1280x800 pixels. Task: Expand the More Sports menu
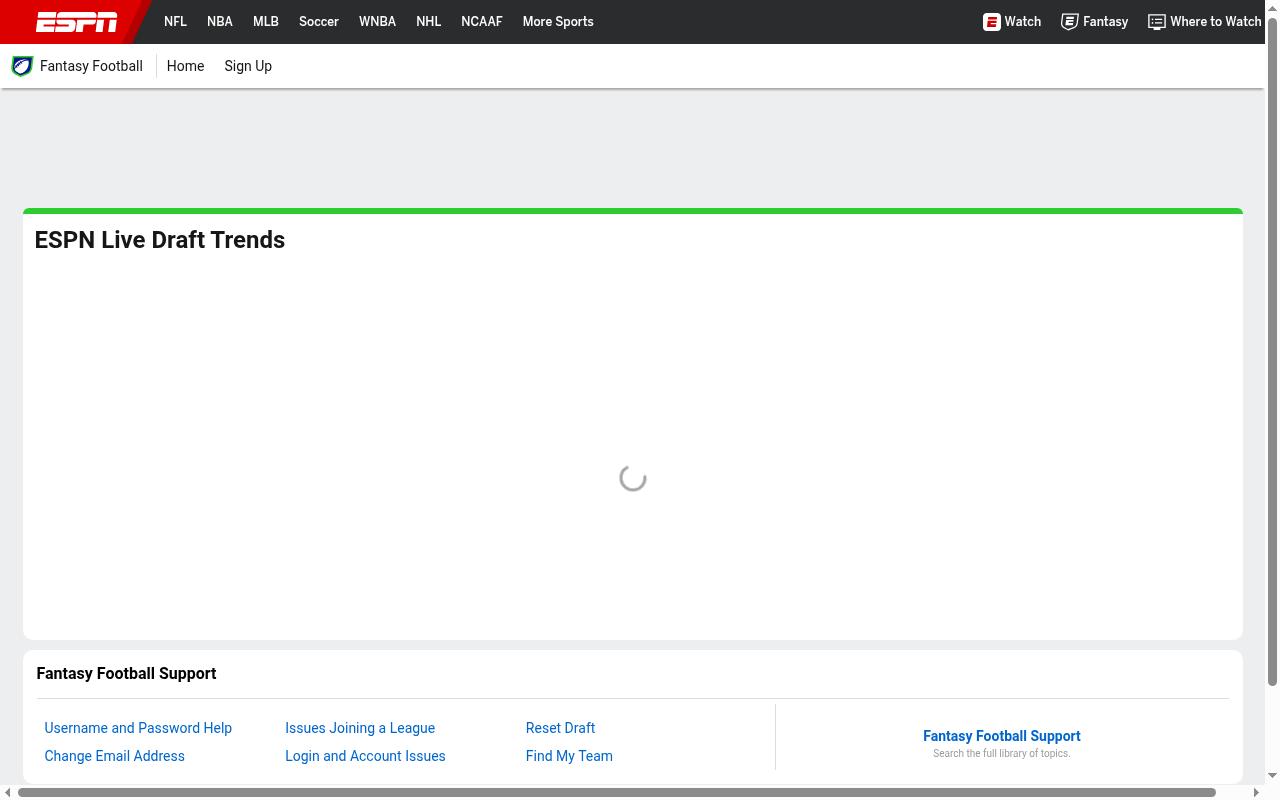[x=558, y=21]
